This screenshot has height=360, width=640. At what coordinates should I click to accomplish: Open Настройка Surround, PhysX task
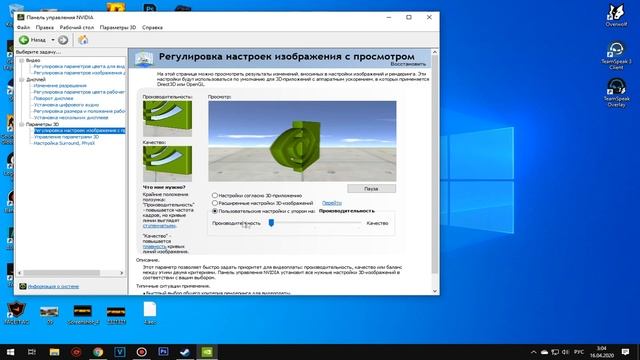pyautogui.click(x=64, y=143)
